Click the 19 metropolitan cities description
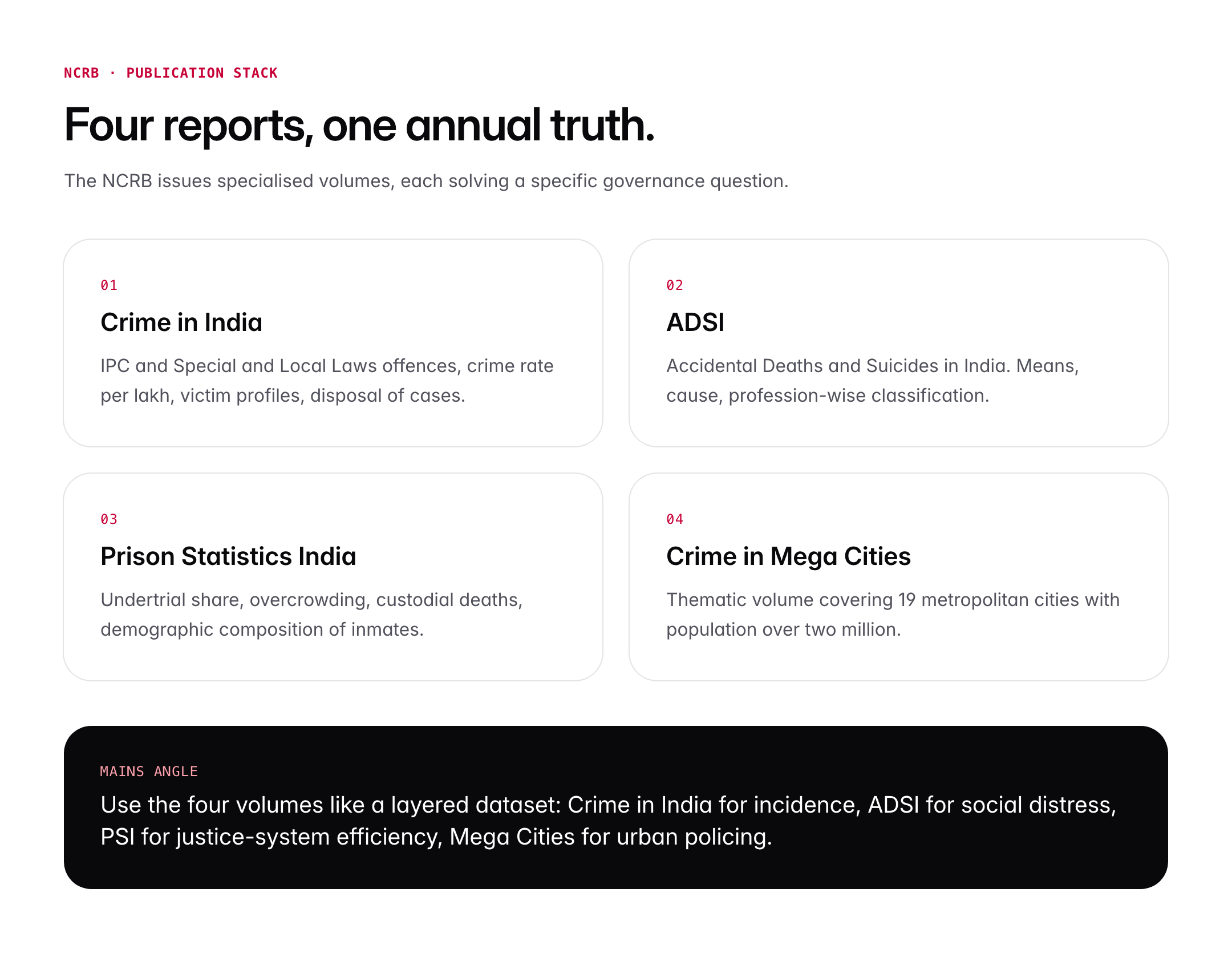This screenshot has width=1232, height=953. coord(892,615)
